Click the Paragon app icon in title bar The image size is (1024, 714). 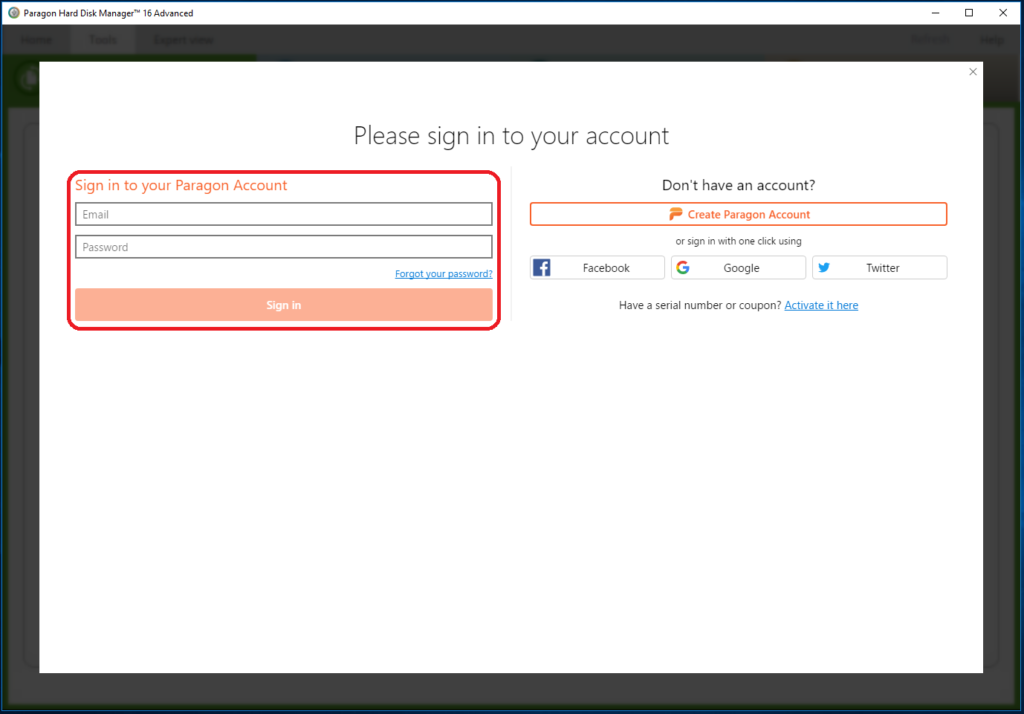[x=12, y=12]
